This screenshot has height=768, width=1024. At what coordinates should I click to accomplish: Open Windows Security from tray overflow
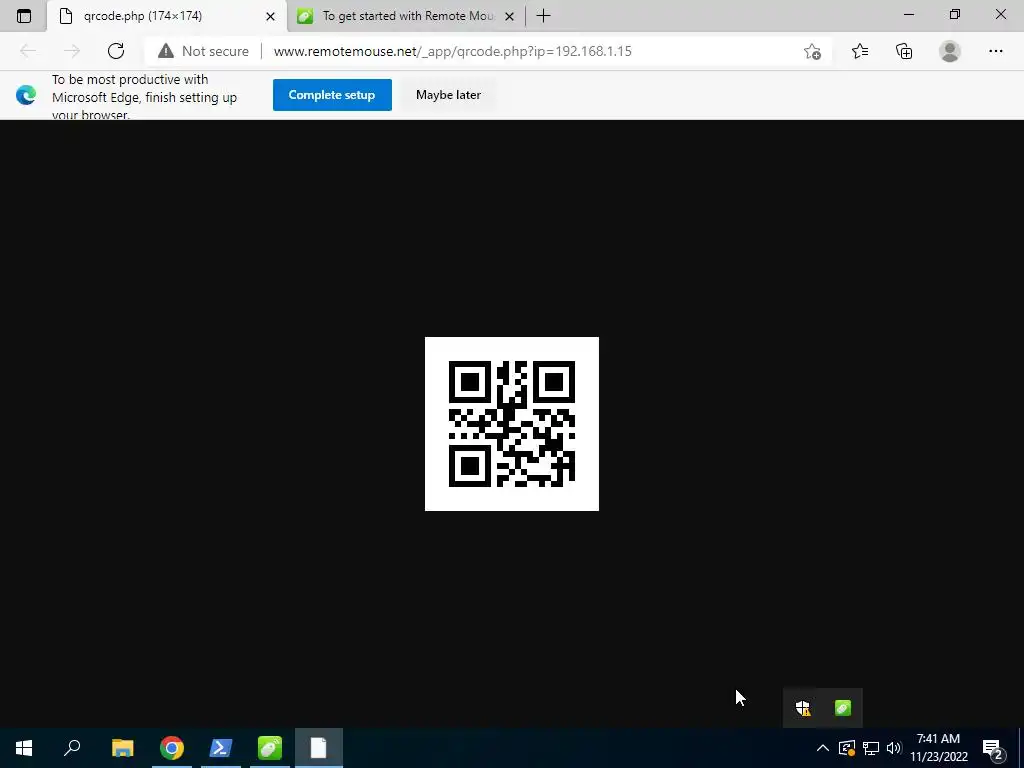(803, 708)
